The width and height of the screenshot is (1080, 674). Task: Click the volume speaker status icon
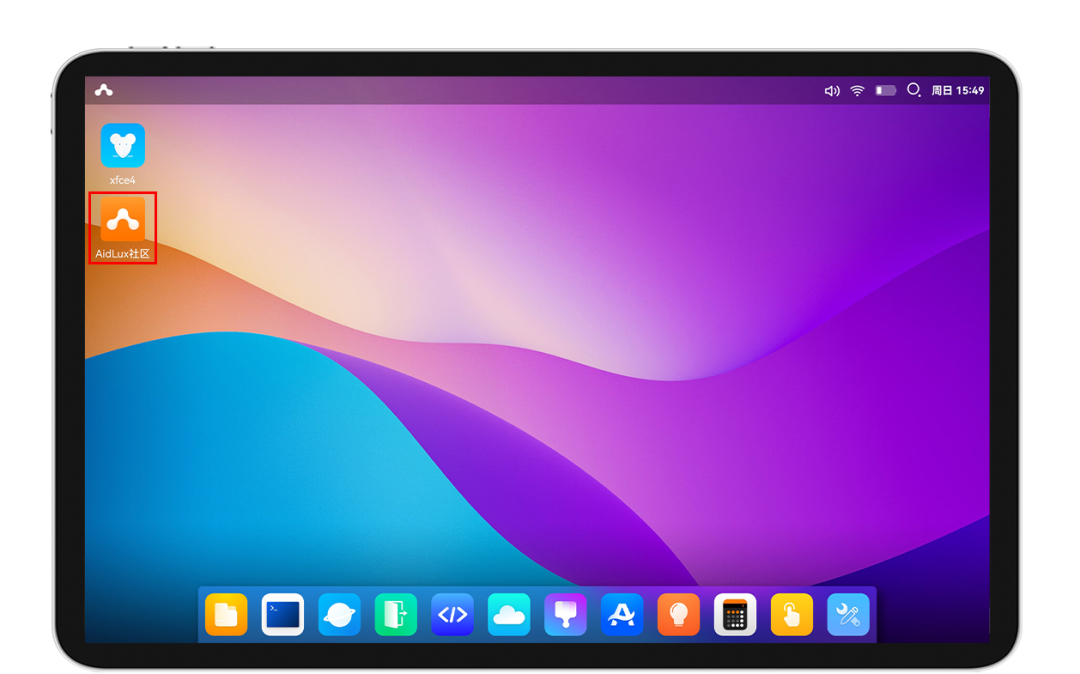coord(832,91)
